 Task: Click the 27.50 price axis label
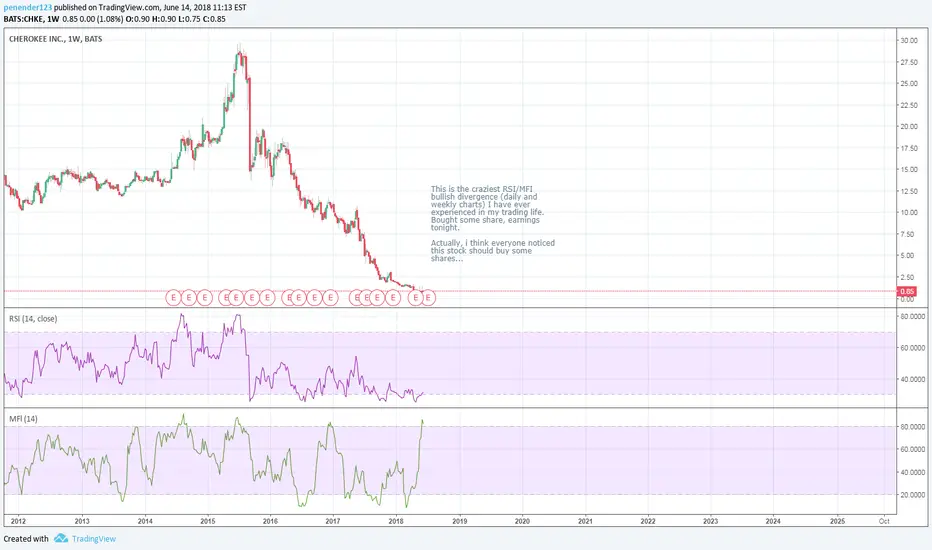(909, 62)
